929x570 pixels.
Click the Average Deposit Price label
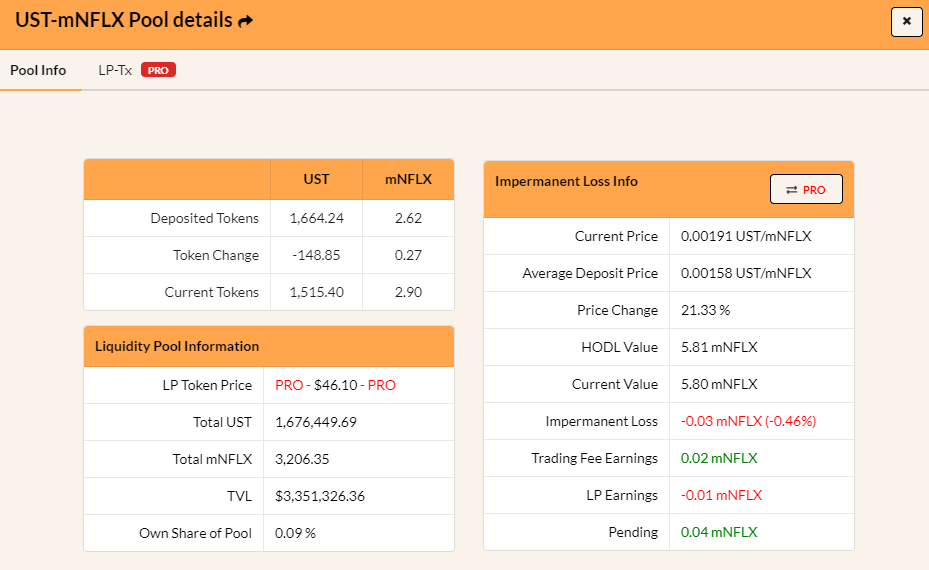coord(590,273)
